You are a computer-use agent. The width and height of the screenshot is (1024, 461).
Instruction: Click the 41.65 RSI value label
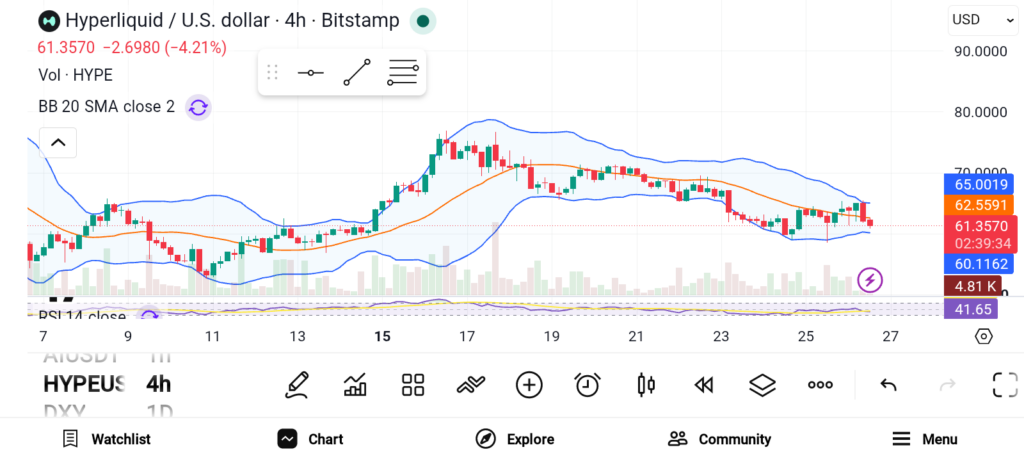[x=971, y=308]
